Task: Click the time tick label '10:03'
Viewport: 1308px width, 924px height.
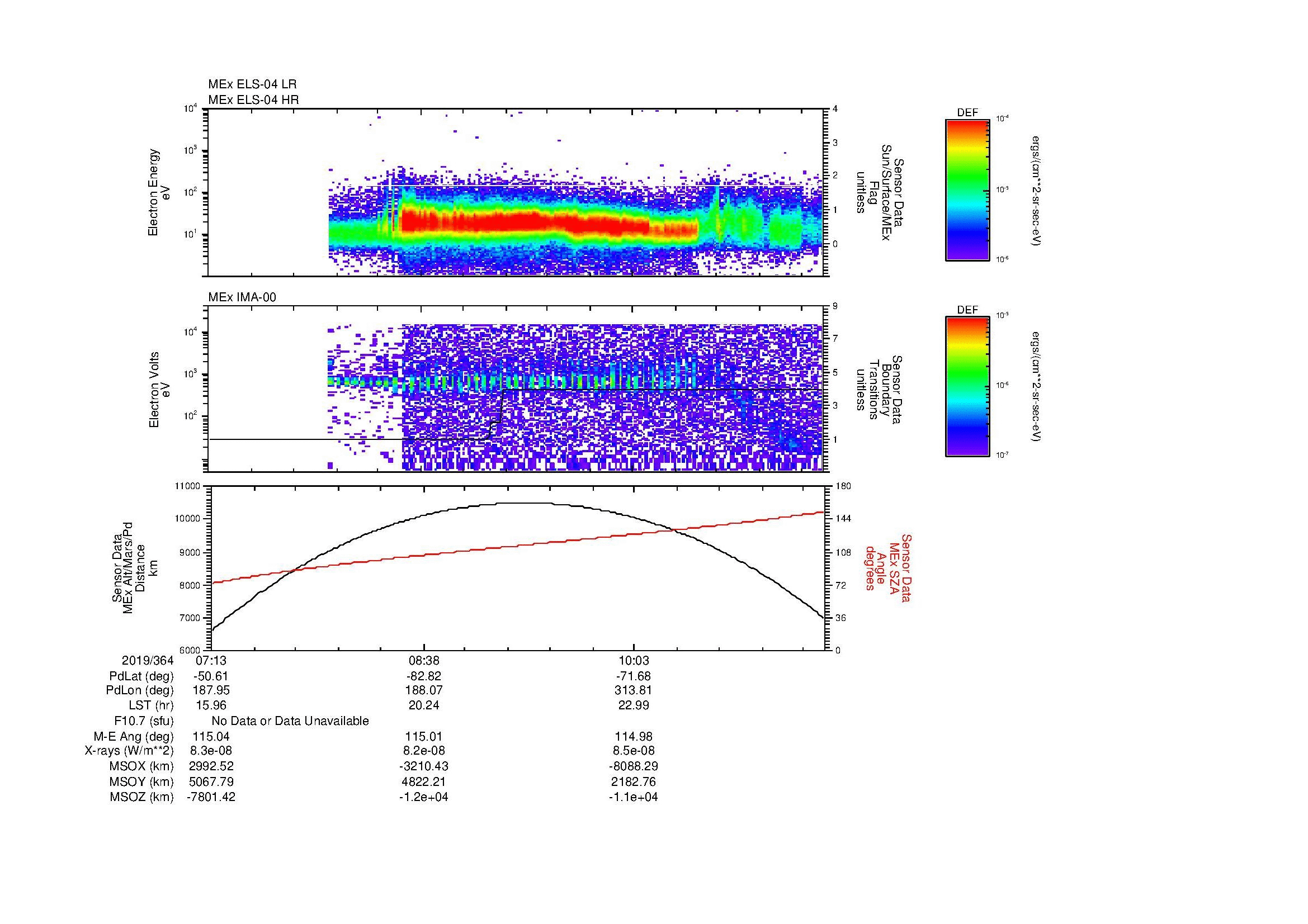Action: (634, 661)
